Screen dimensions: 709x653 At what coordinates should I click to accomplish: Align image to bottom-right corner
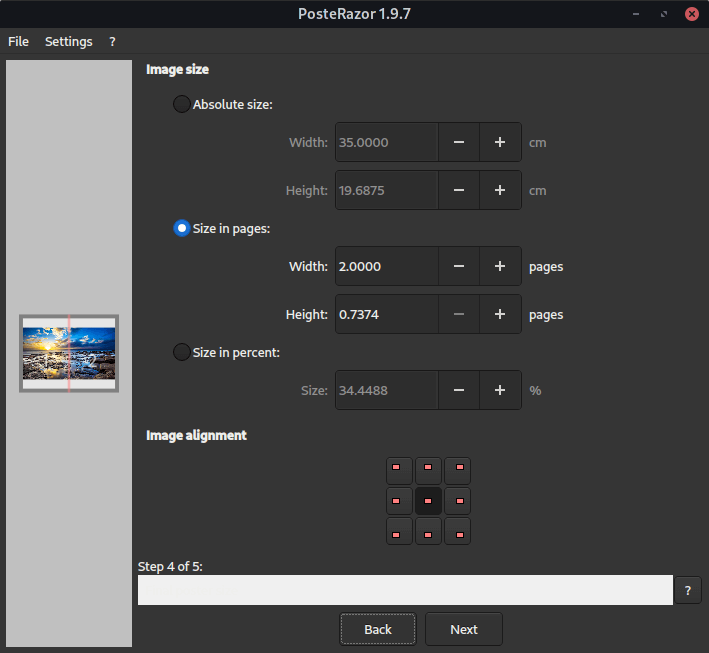(457, 530)
